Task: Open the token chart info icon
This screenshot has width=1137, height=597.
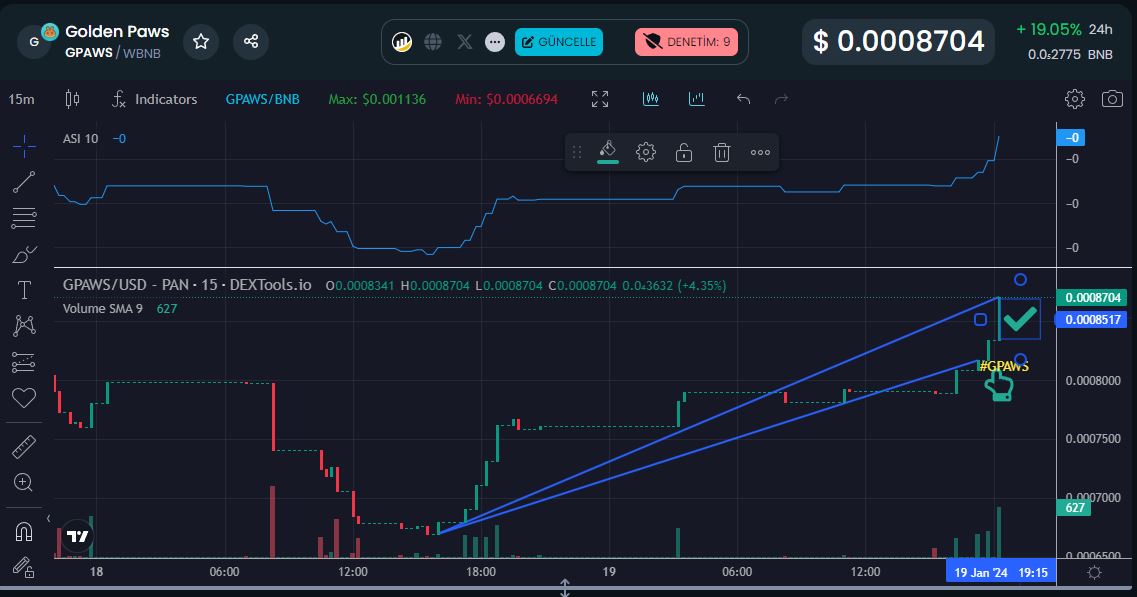Action: 402,42
